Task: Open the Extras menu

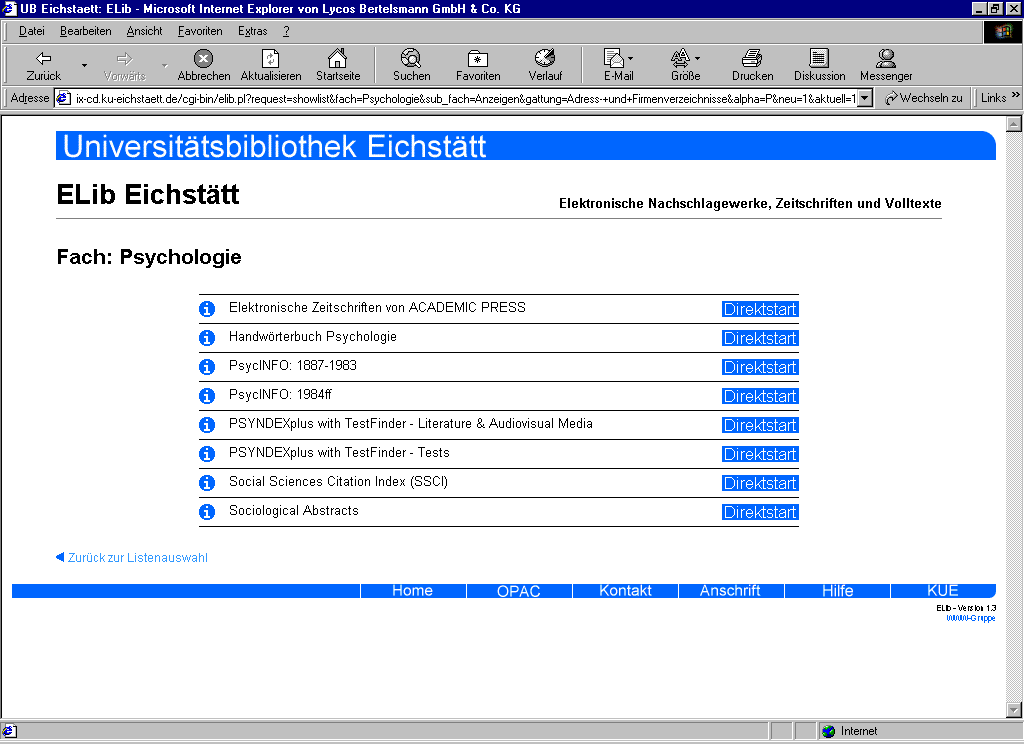Action: [x=253, y=31]
